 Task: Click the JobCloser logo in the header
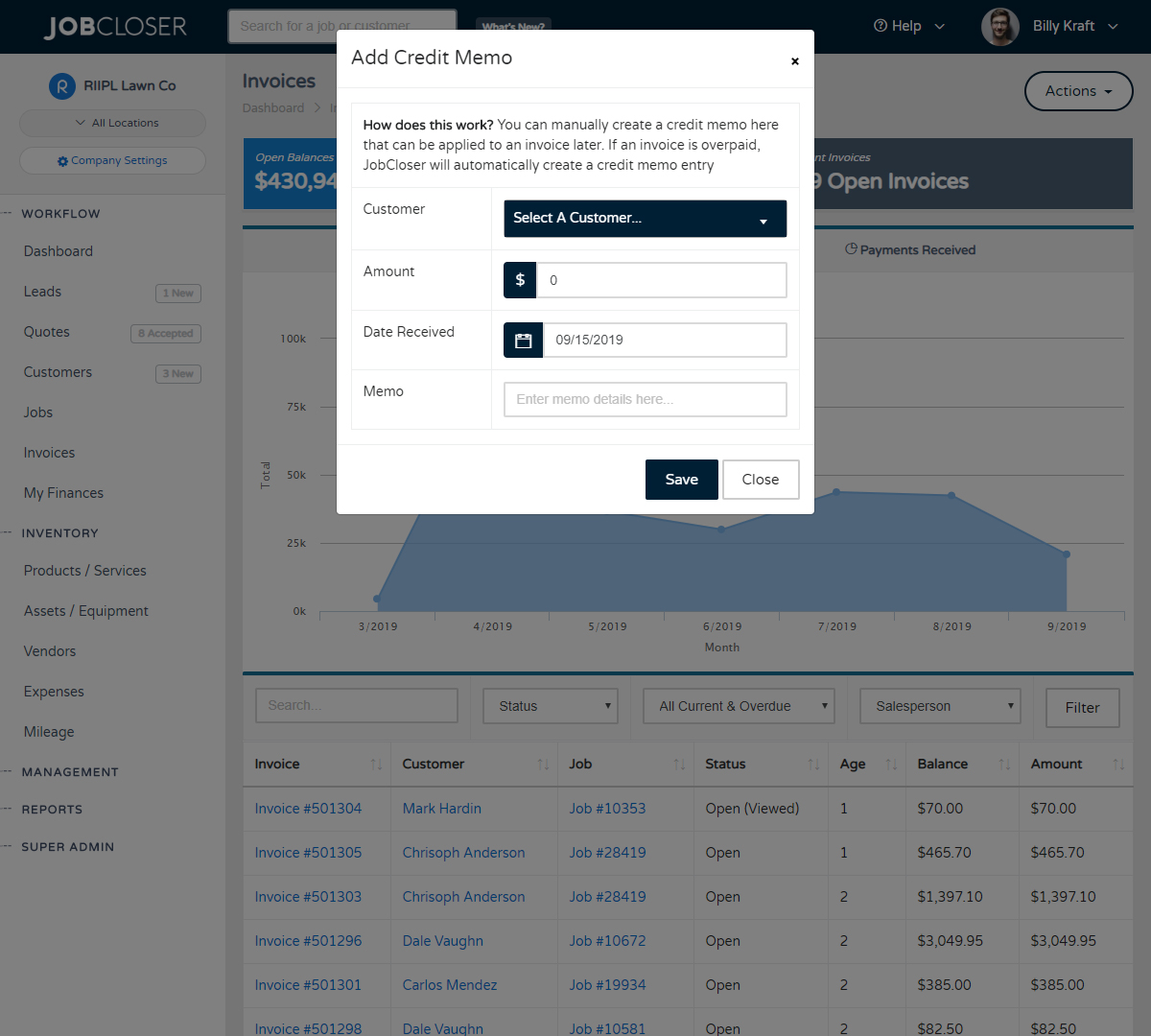[x=115, y=26]
